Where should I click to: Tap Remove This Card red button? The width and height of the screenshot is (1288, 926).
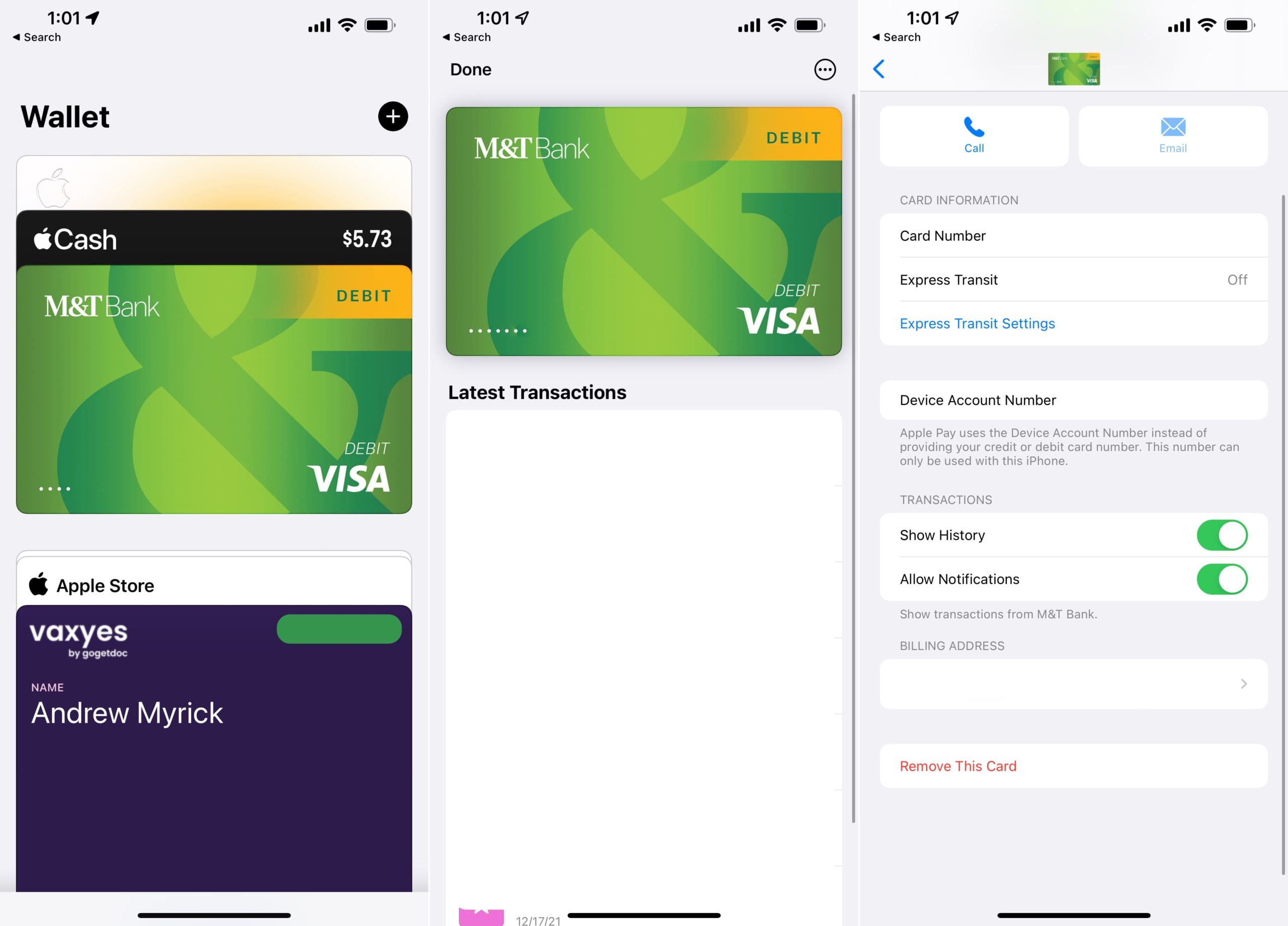pyautogui.click(x=958, y=765)
